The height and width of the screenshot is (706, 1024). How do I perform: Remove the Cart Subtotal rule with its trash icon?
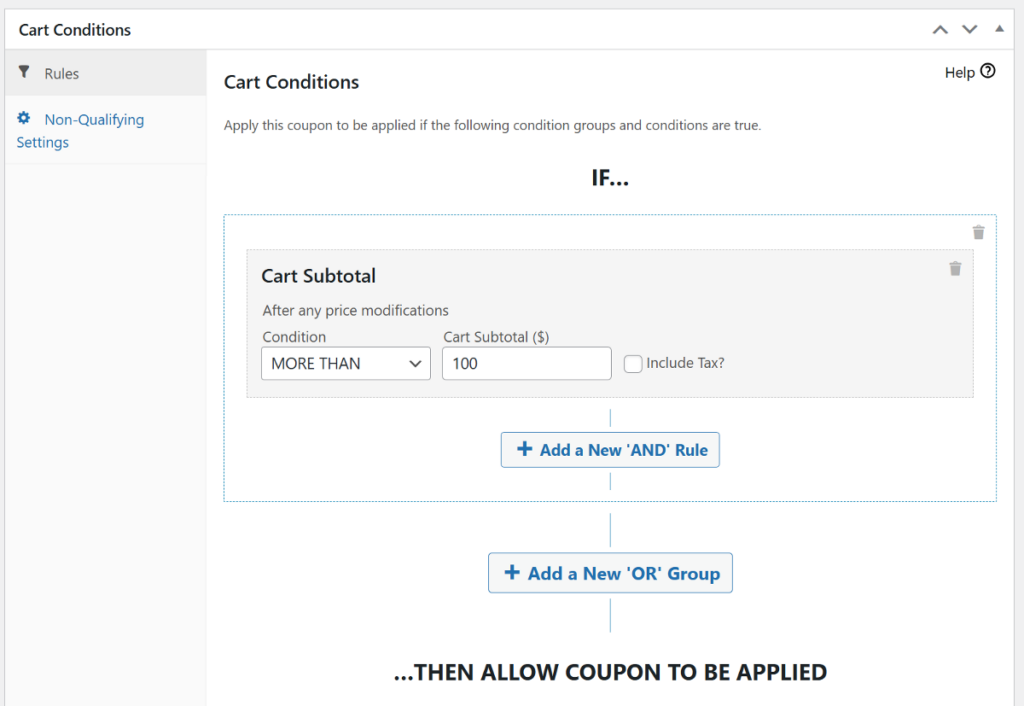pos(955,268)
